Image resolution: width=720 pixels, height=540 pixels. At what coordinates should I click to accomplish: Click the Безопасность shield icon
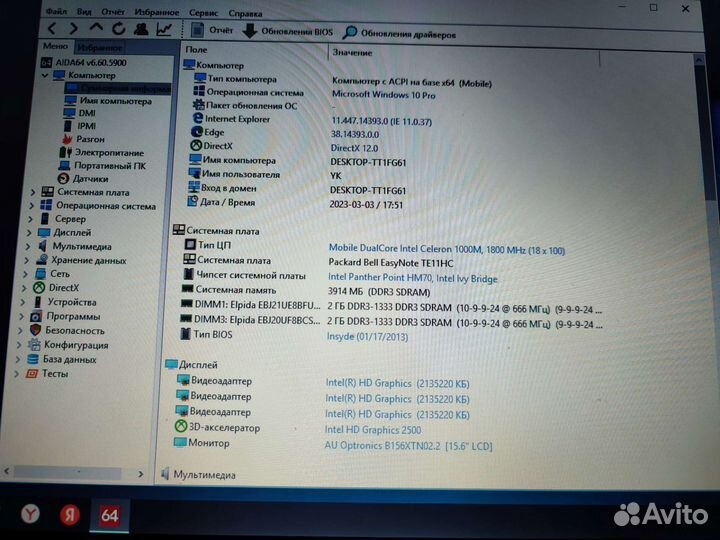35,330
